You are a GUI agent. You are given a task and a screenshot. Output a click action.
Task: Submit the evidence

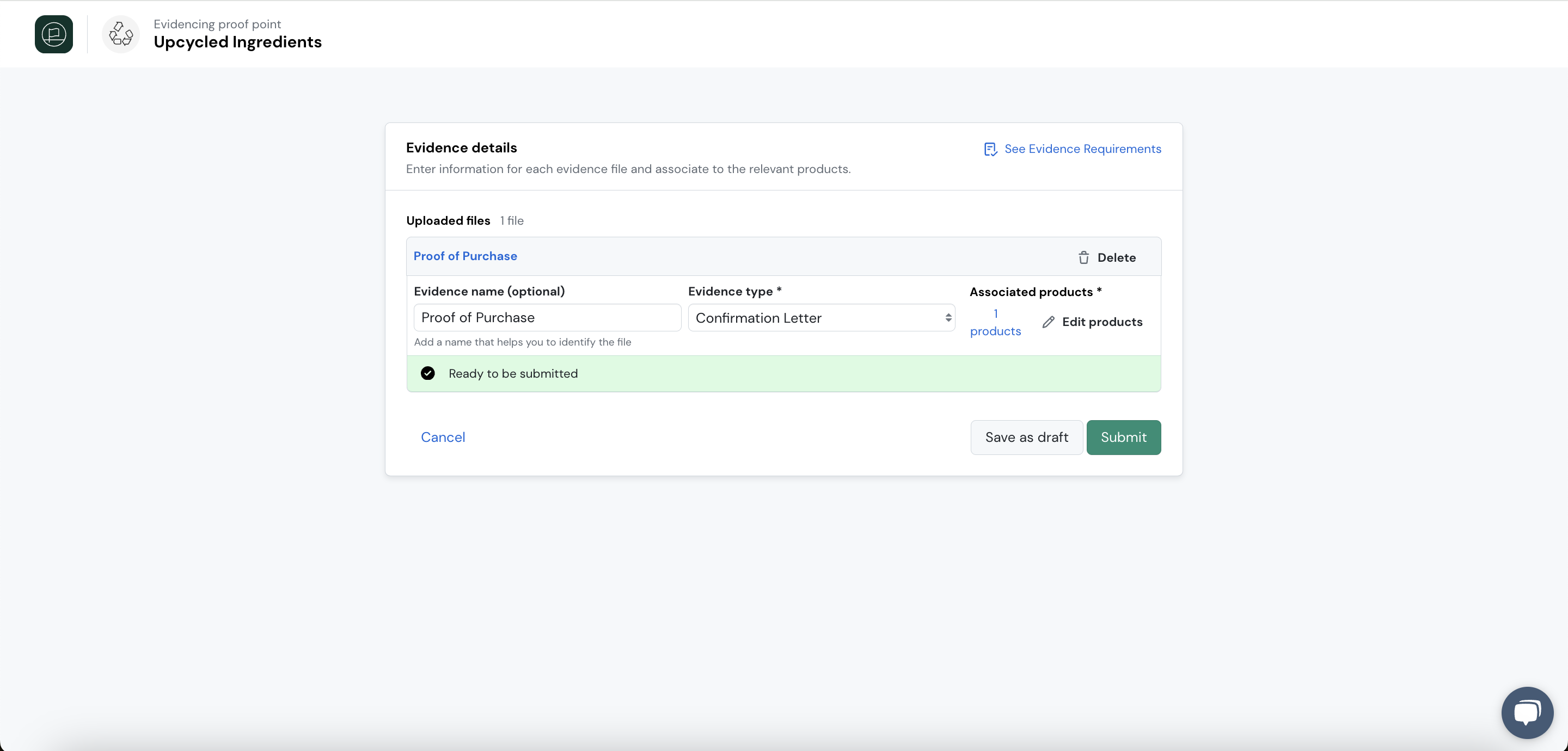click(1123, 437)
